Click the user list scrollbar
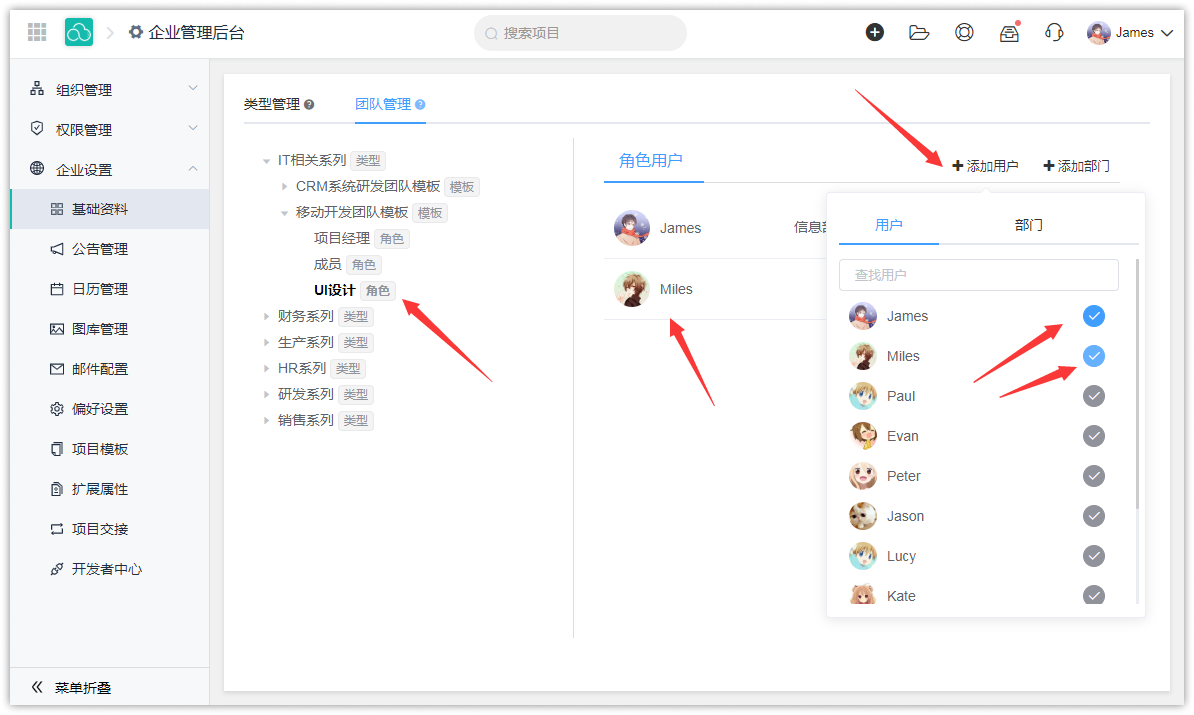Viewport: 1194px width, 715px height. 1137,380
